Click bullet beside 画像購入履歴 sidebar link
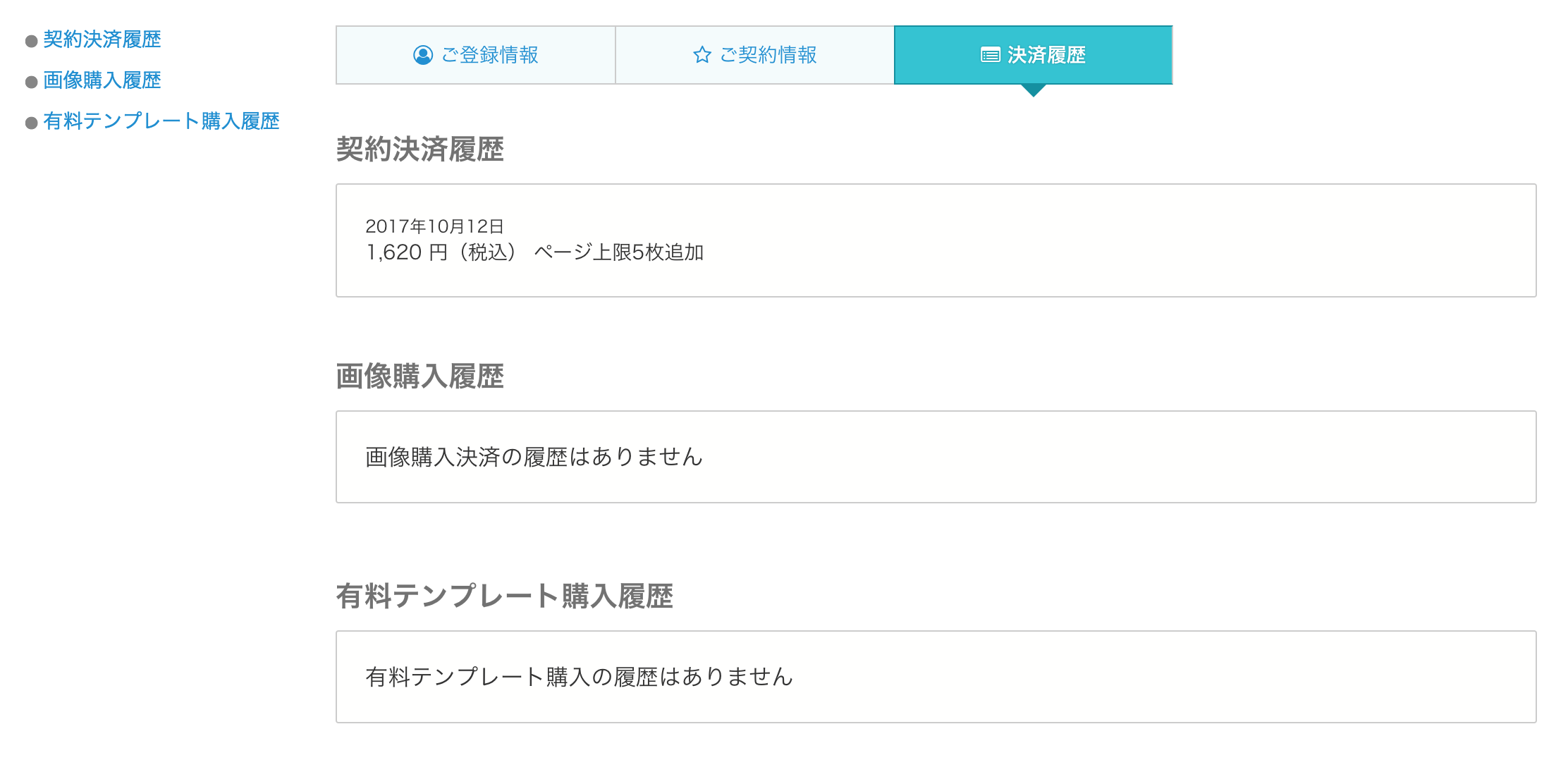 tap(31, 82)
